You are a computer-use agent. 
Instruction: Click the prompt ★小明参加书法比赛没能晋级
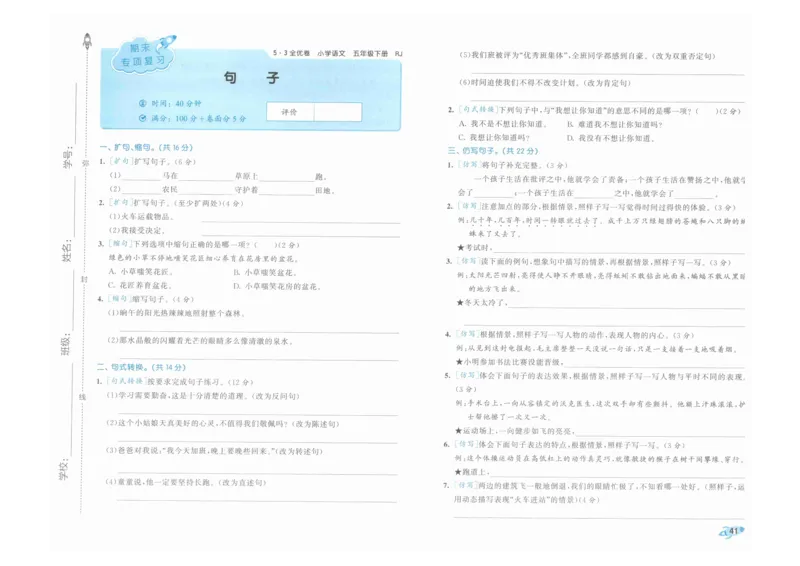click(510, 362)
